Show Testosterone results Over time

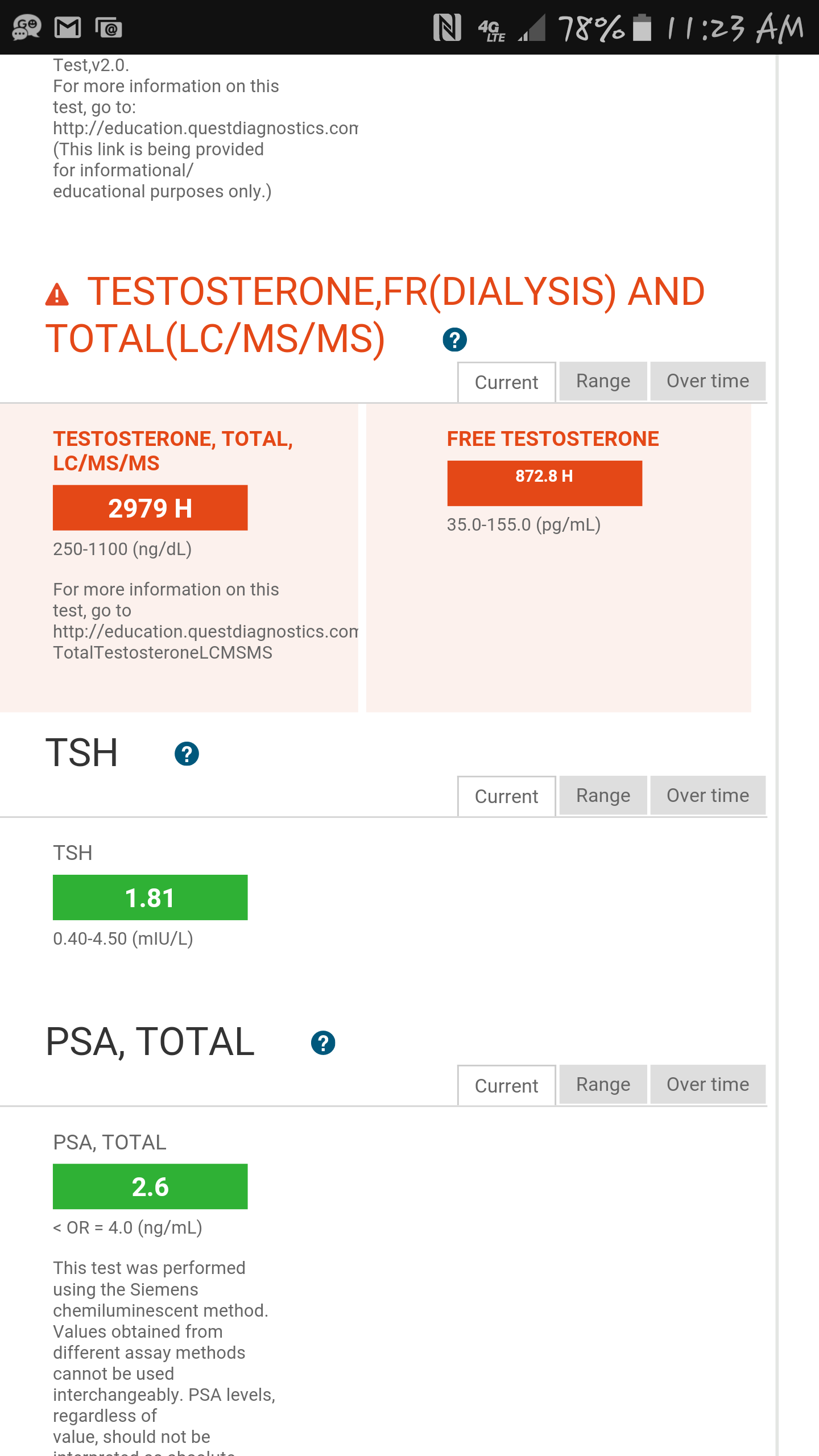coord(708,381)
